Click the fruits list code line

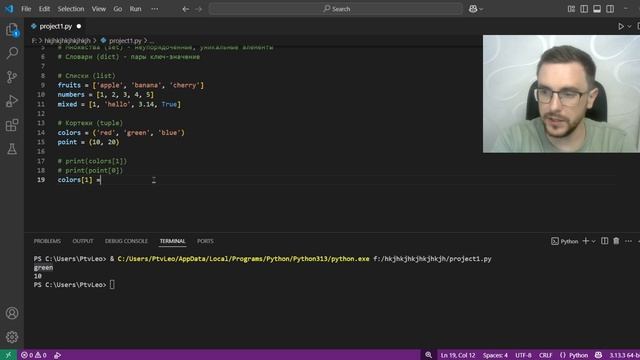(x=131, y=85)
